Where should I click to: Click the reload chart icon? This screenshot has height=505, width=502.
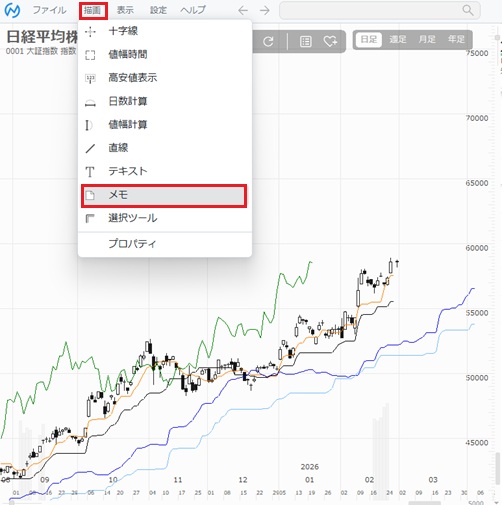coord(268,42)
